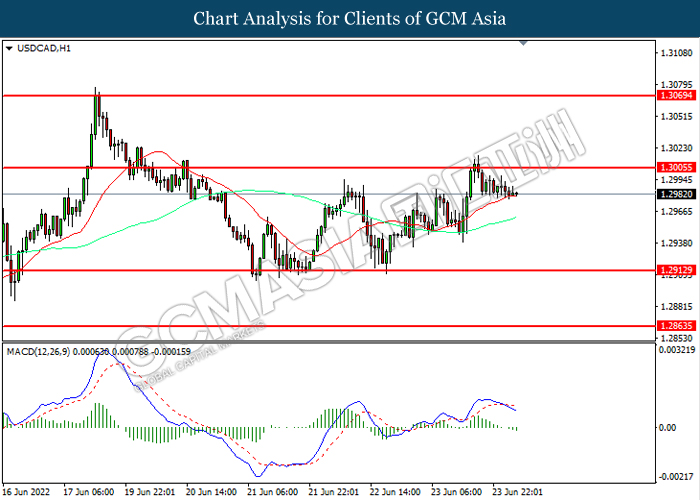Select the 1.30055 red level label
This screenshot has height=500, width=700.
pos(676,167)
